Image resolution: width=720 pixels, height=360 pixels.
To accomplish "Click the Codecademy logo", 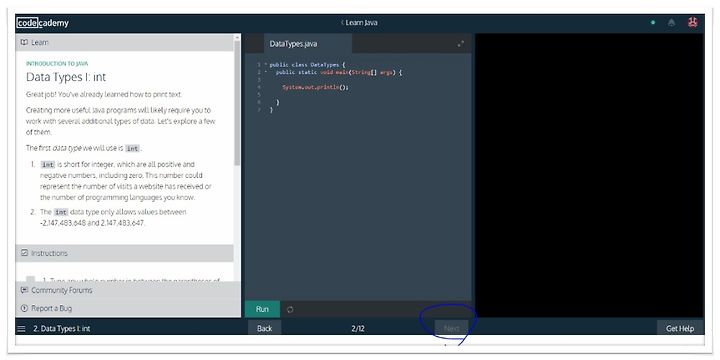I will click(42, 22).
